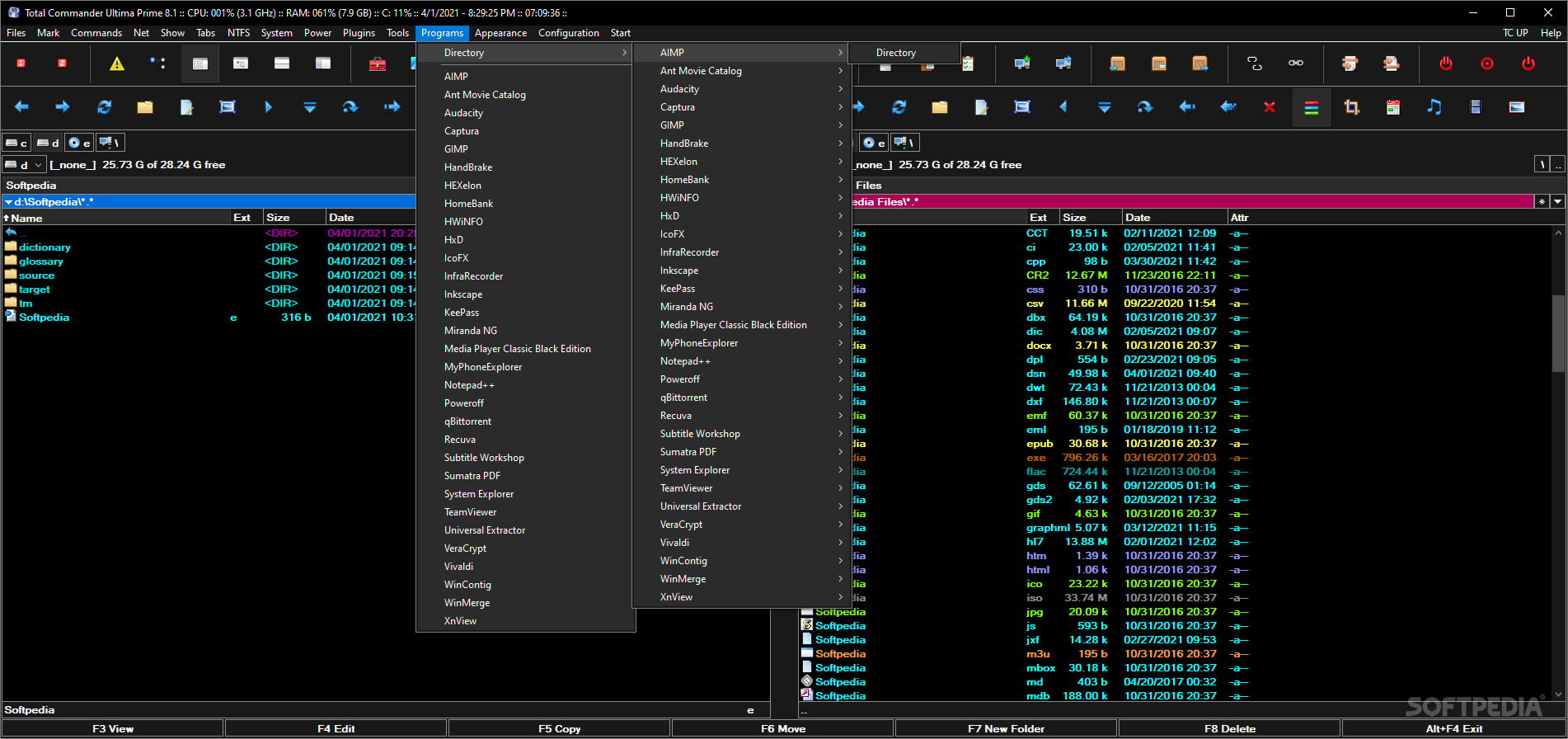Click the red X delete icon in right toolbar
This screenshot has width=1568, height=739.
[x=1270, y=107]
